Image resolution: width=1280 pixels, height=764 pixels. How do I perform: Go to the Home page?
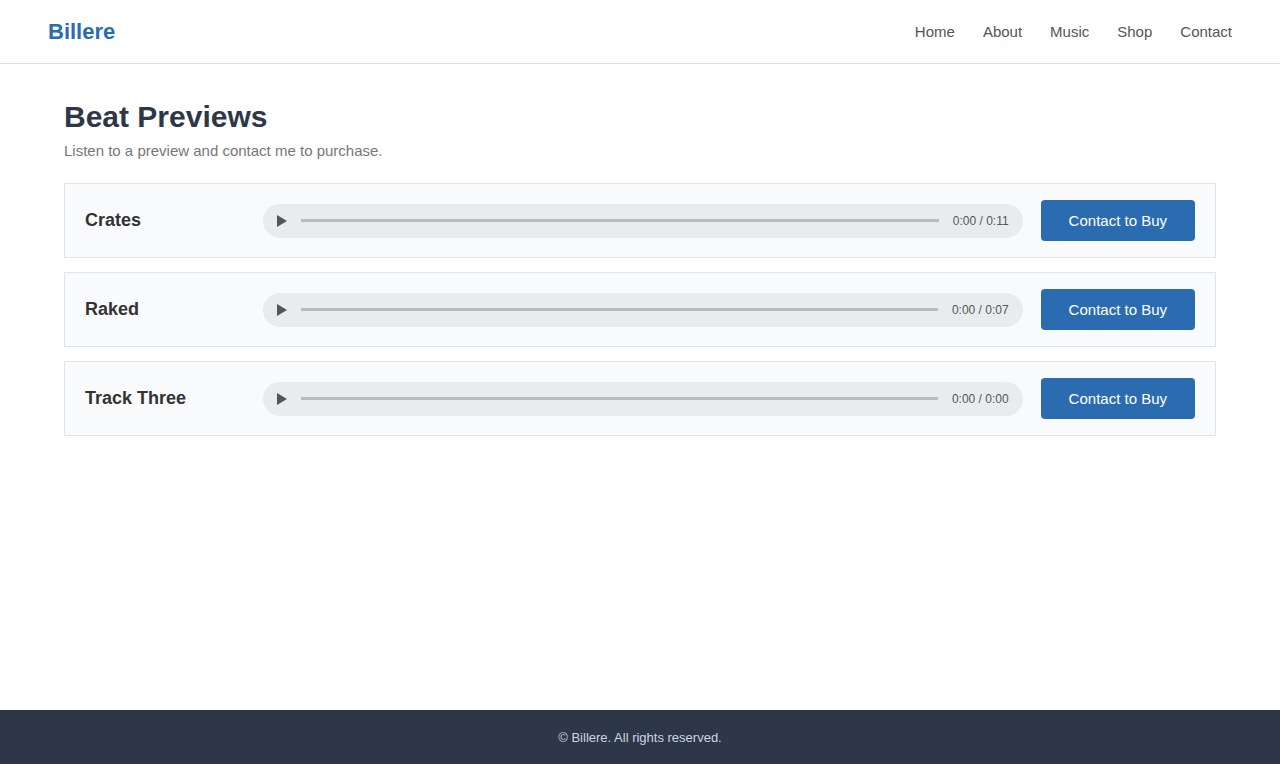pos(935,32)
